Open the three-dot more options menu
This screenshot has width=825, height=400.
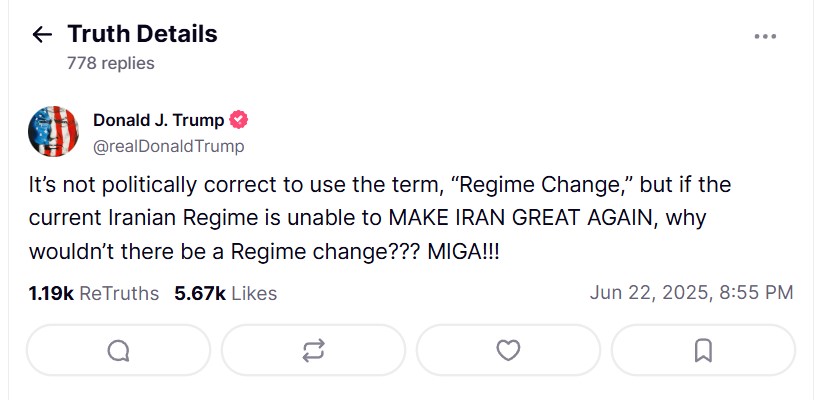point(765,36)
